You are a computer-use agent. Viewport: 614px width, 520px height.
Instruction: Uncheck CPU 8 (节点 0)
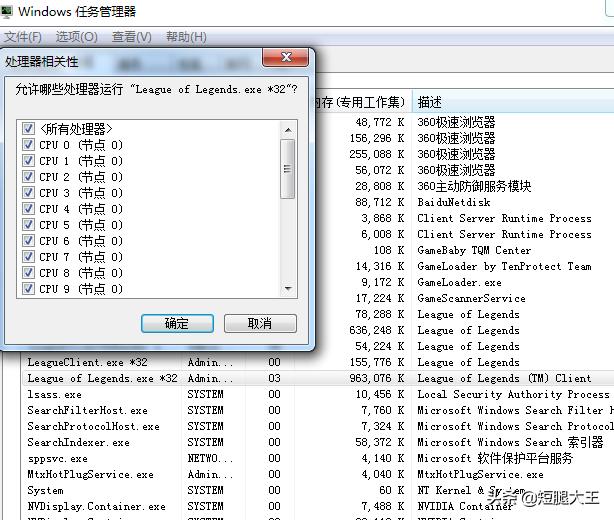28,273
